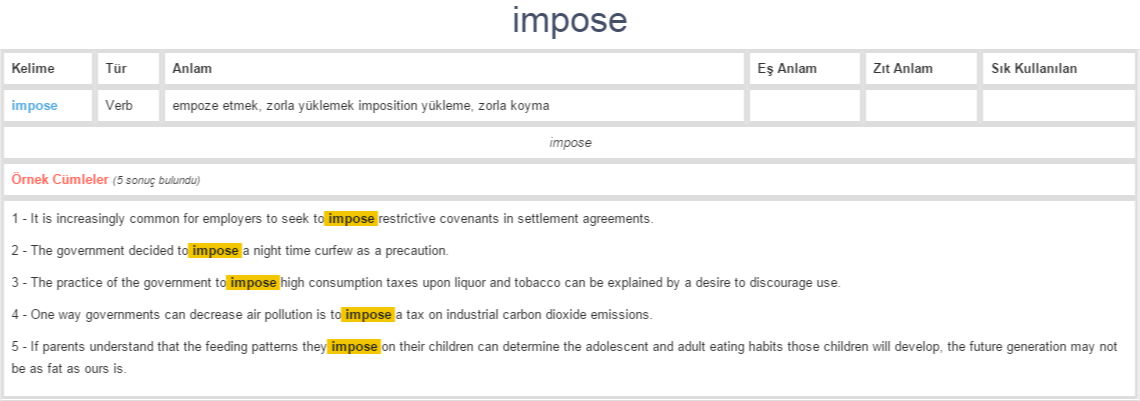Click the "Verb" type cell
The image size is (1140, 401).
tap(119, 105)
